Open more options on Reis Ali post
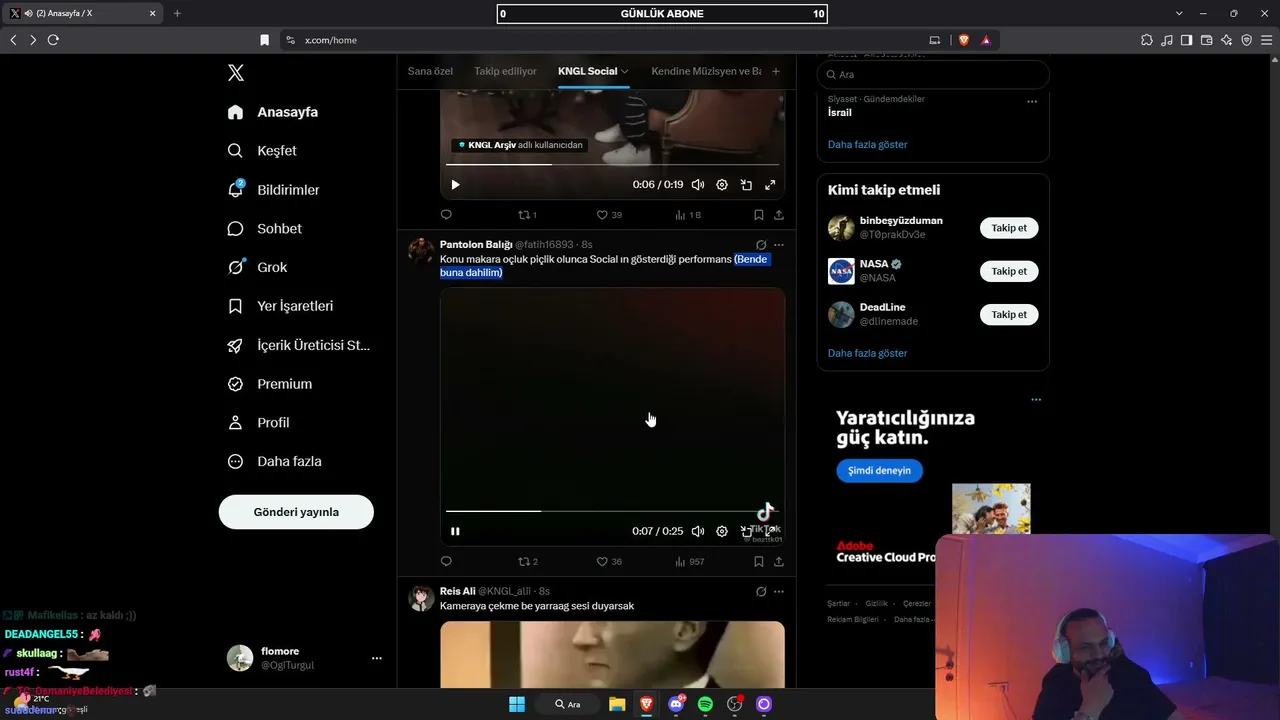The image size is (1280, 720). (x=779, y=591)
